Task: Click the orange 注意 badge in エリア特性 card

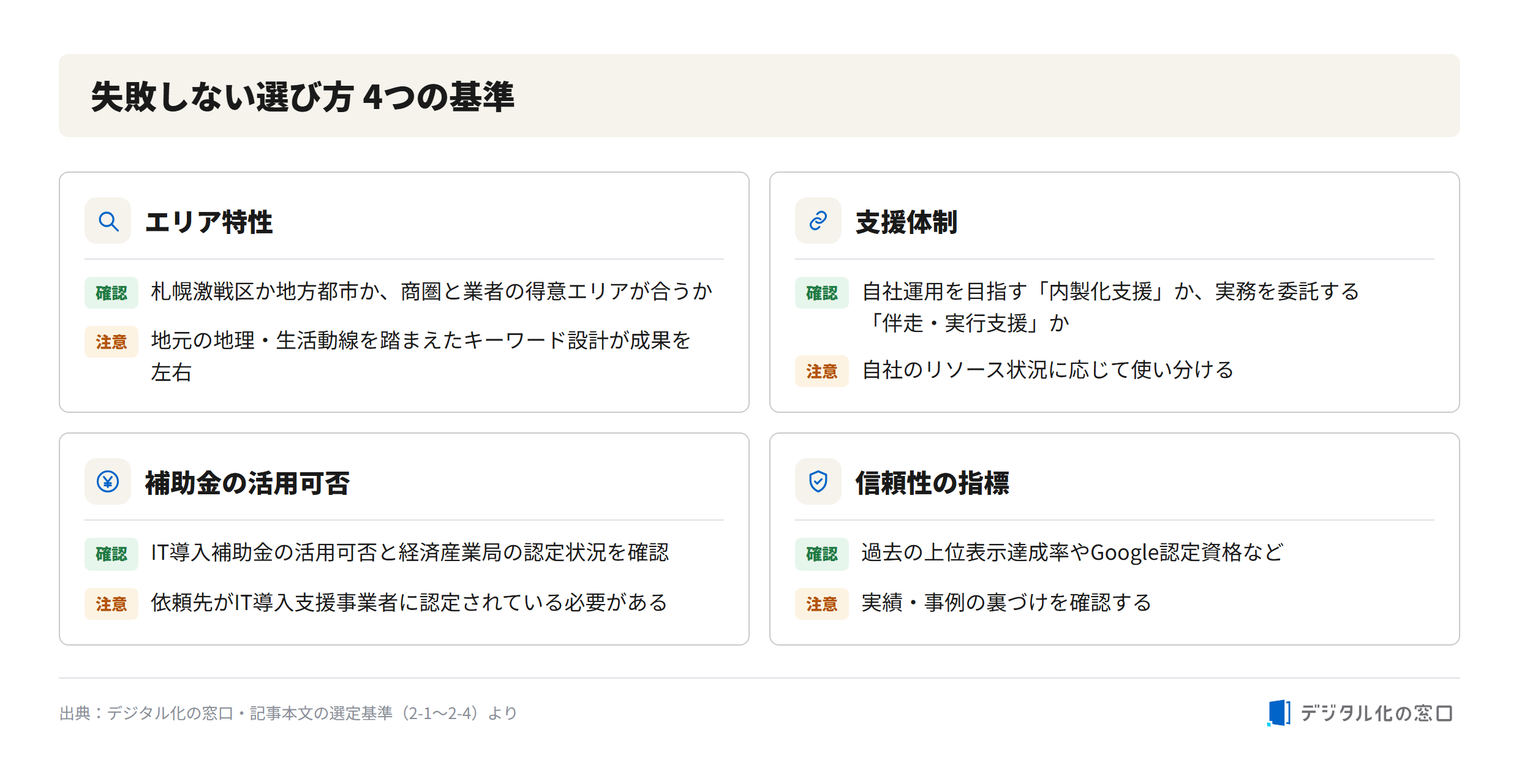Action: pyautogui.click(x=111, y=342)
